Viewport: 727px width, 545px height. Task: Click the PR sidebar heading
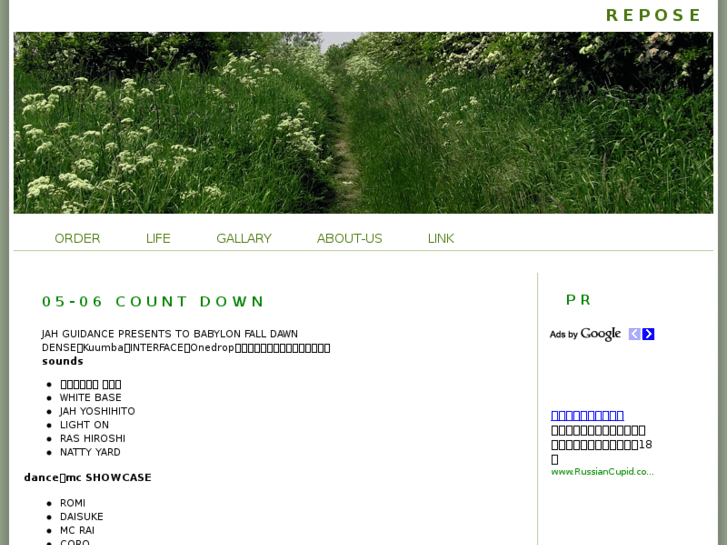578,300
